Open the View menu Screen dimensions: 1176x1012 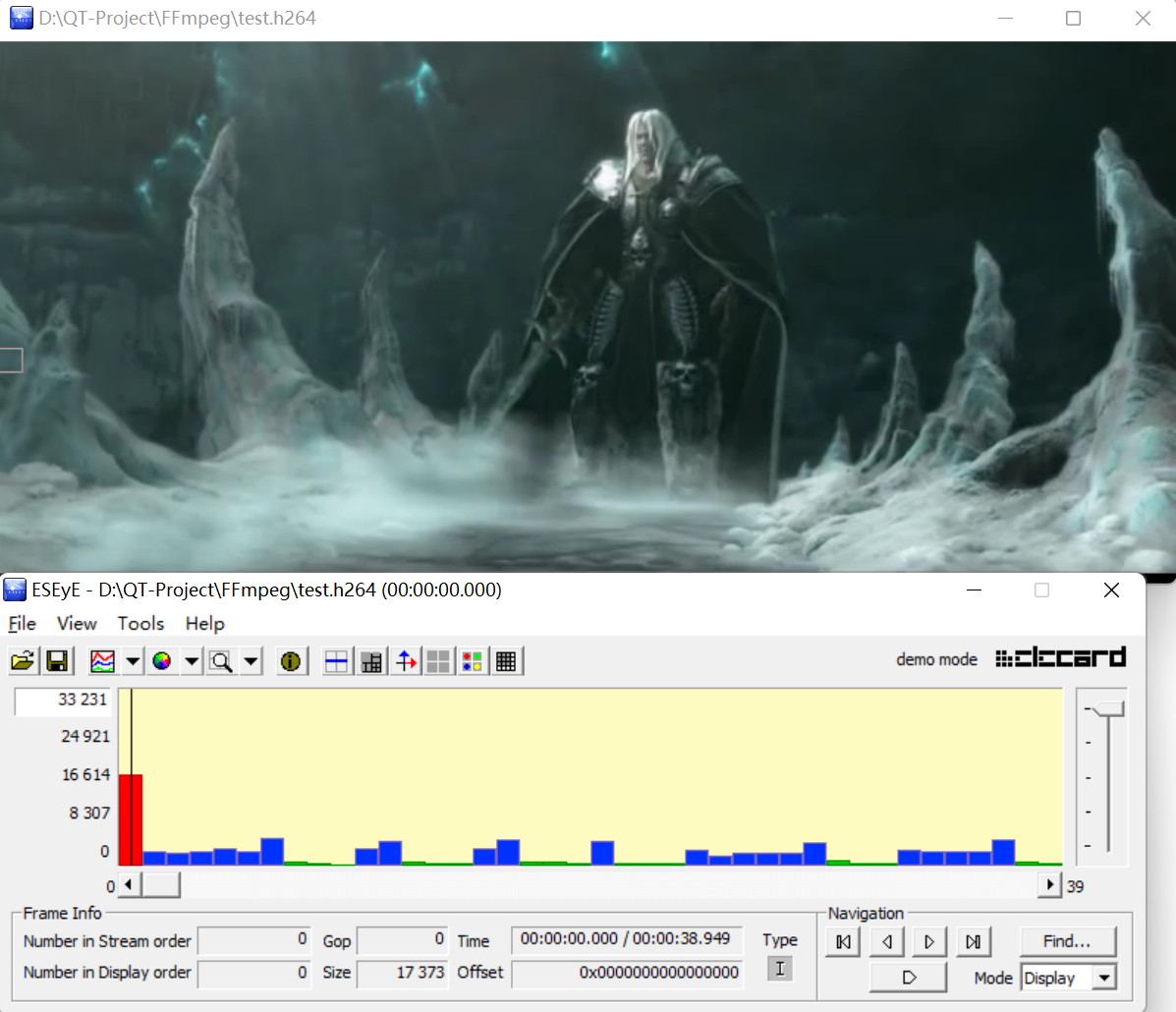tap(77, 623)
